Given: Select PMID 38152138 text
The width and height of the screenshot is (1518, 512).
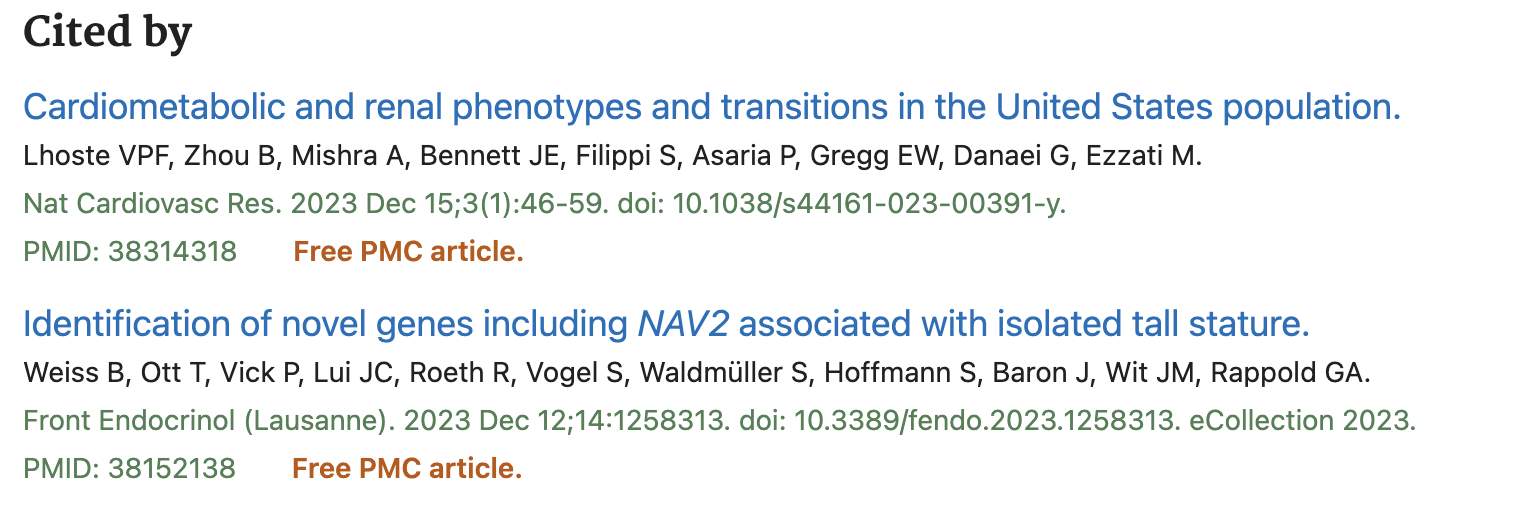Looking at the screenshot, I should tap(130, 467).
